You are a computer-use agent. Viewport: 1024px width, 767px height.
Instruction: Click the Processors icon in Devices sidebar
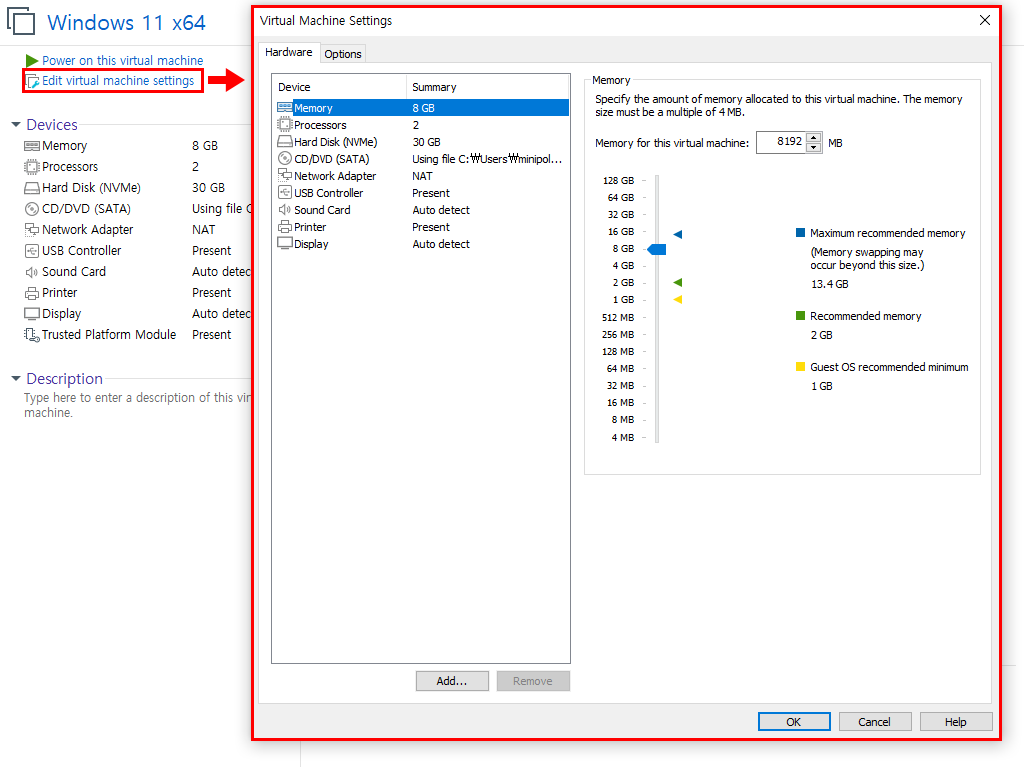point(31,167)
